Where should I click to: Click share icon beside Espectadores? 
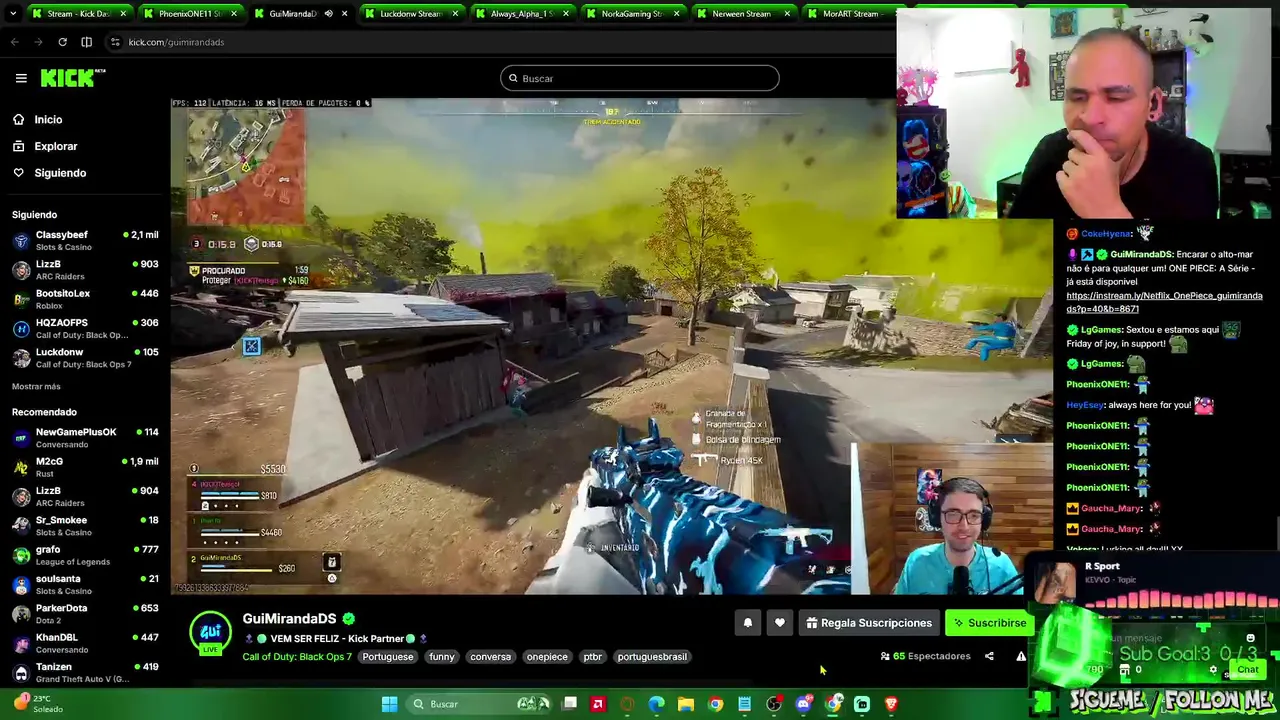coord(989,656)
